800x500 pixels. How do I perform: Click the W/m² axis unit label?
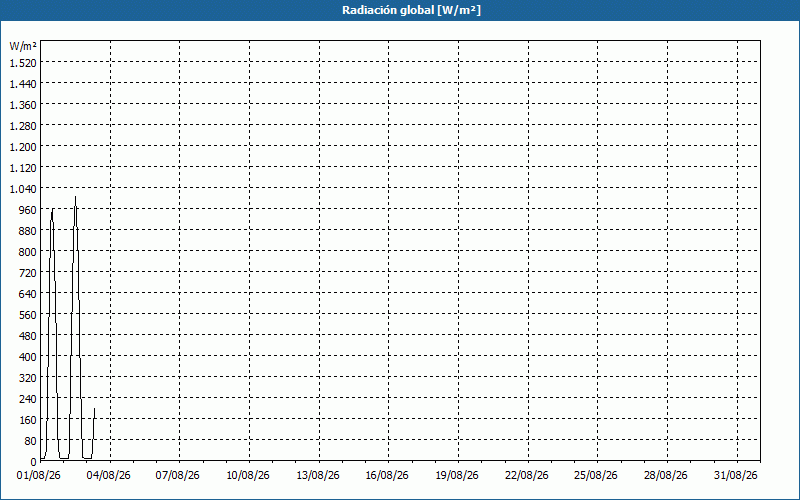point(23,46)
